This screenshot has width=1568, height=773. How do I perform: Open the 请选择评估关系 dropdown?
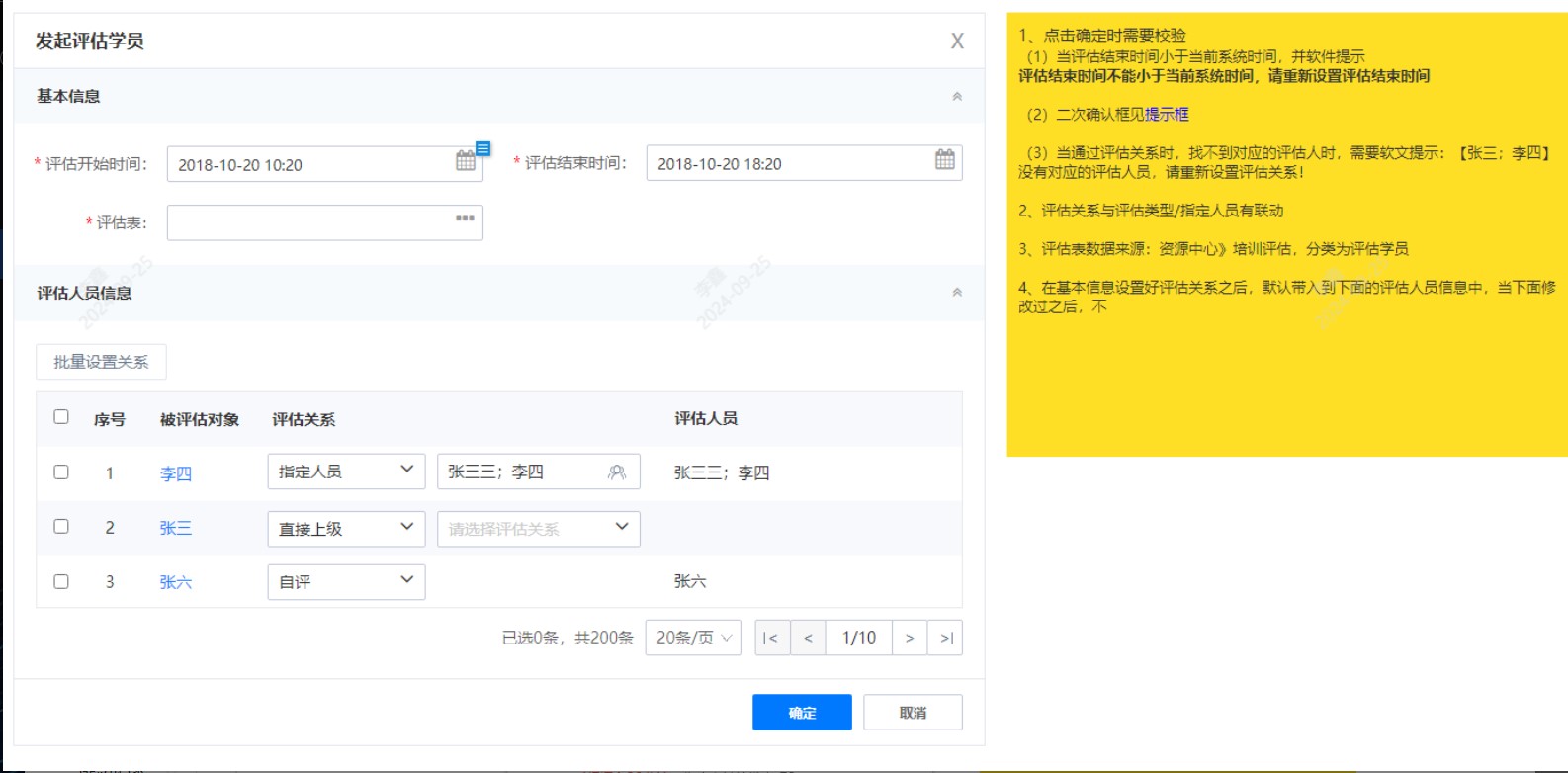[x=538, y=529]
